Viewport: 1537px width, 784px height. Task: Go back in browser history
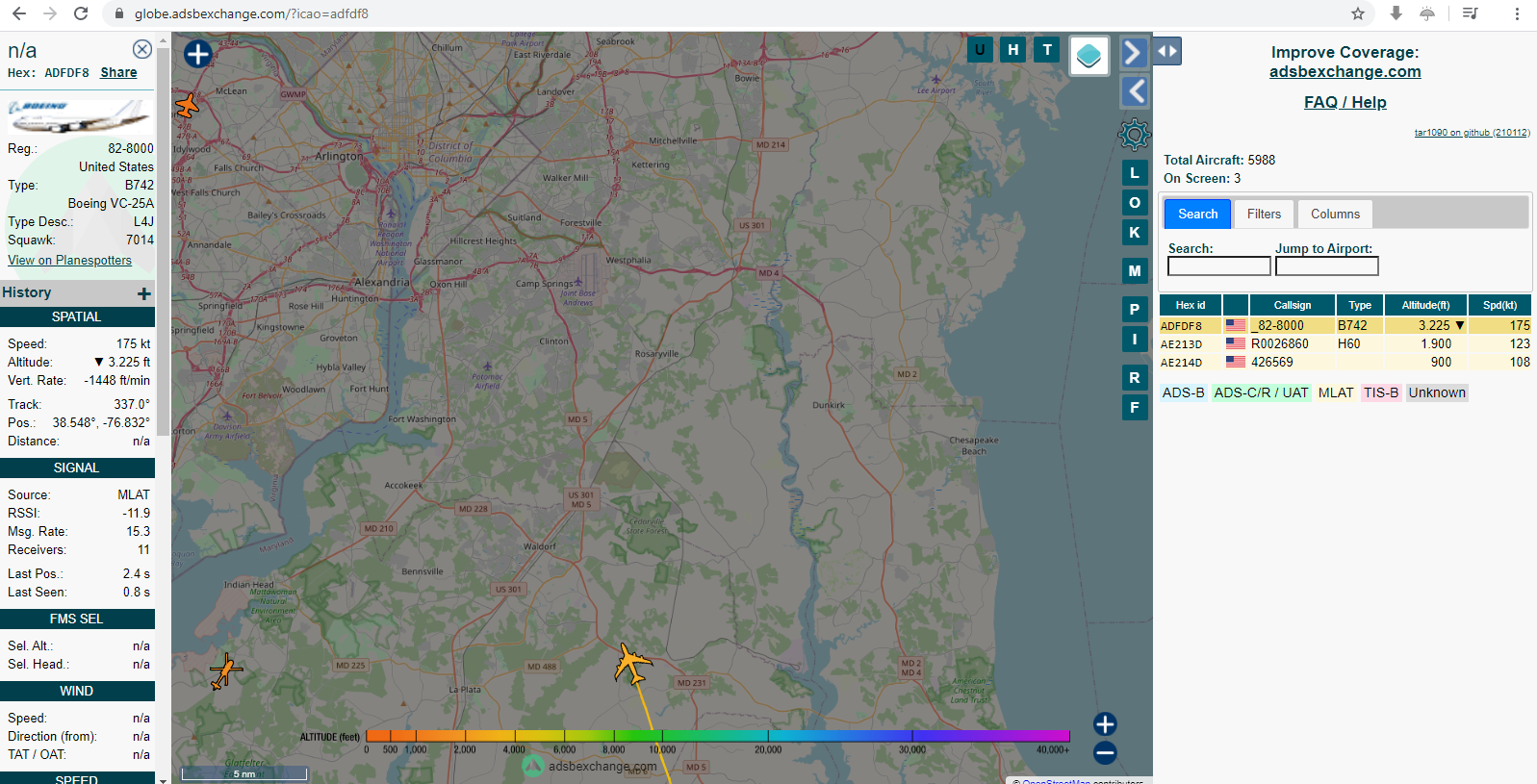click(x=19, y=13)
